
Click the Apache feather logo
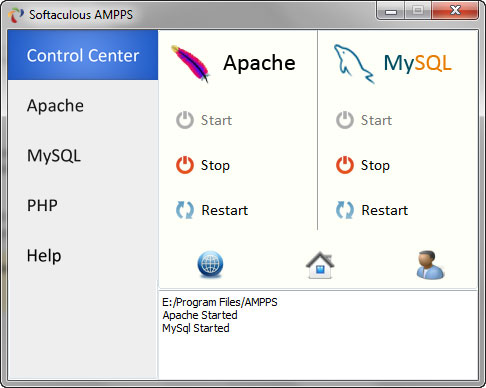pos(190,63)
